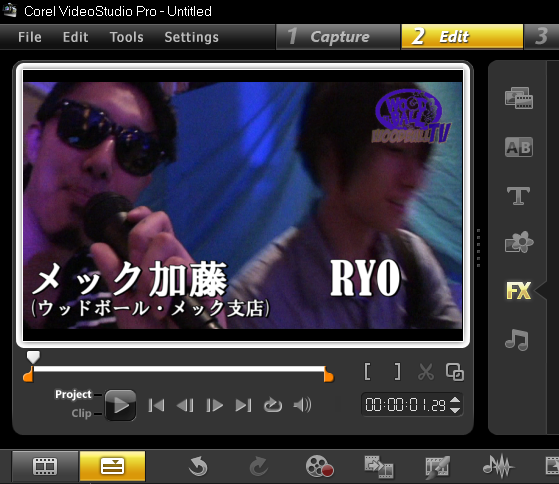Click the left orange trim marker

coord(28,375)
